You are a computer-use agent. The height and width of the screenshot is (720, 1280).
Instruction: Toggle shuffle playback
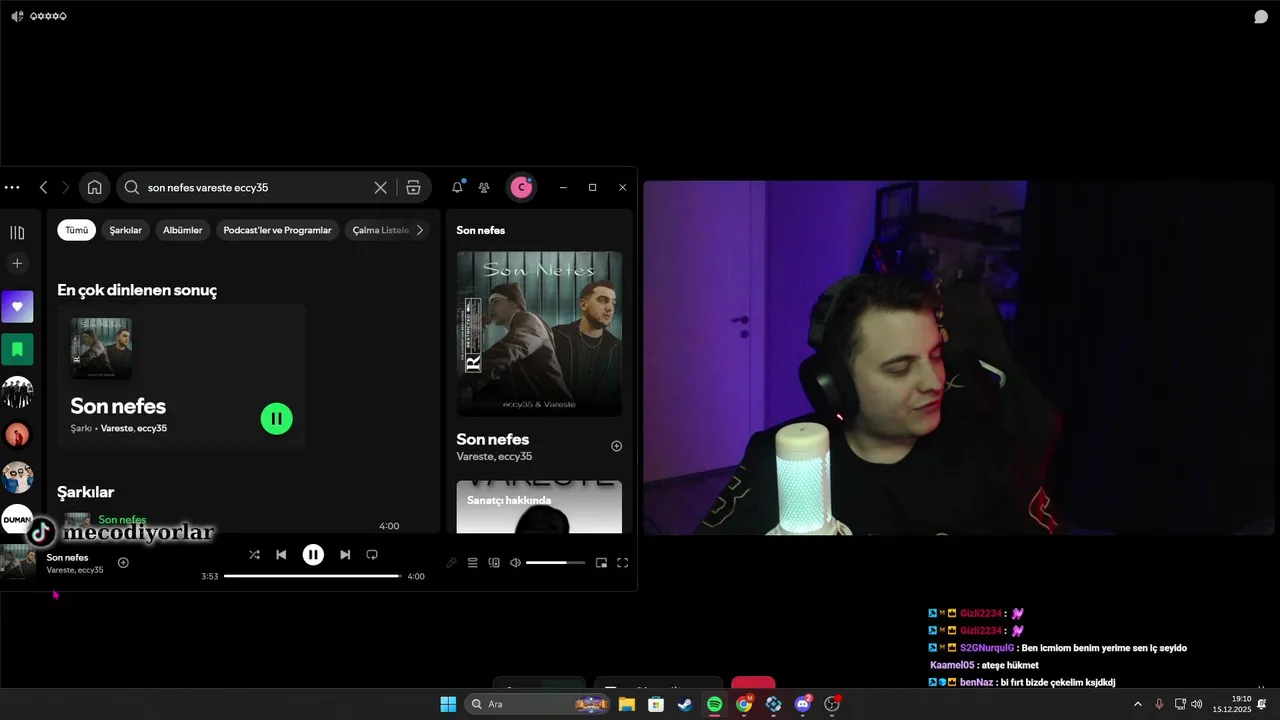(254, 554)
